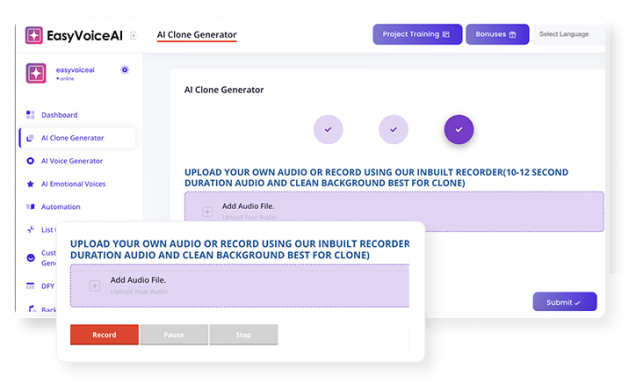This screenshot has height=385, width=639.
Task: Click the AI Emotional Voices star icon
Action: click(x=30, y=184)
